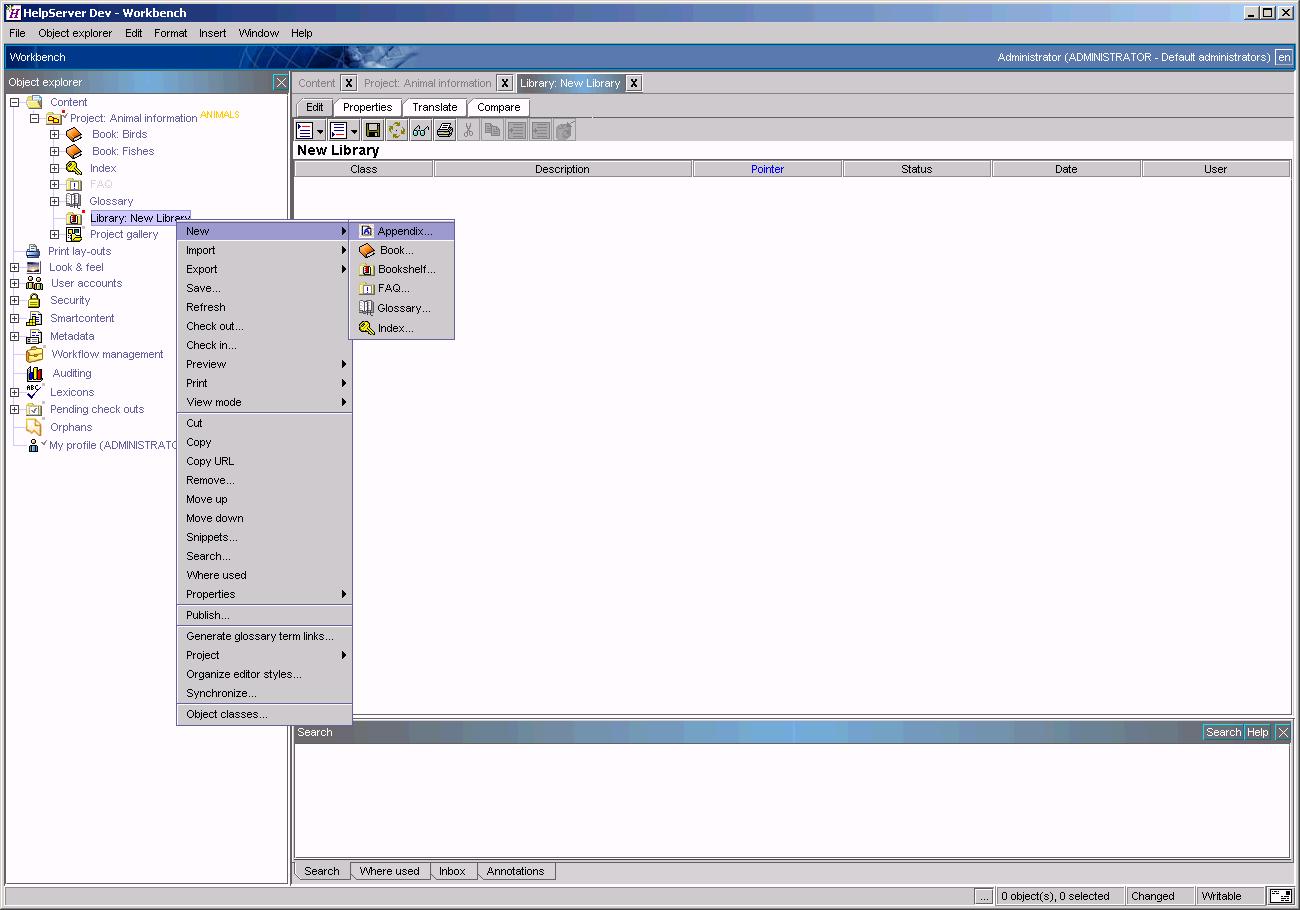Image resolution: width=1300 pixels, height=910 pixels.
Task: Select Copy URL in the context menu
Action: (264, 461)
